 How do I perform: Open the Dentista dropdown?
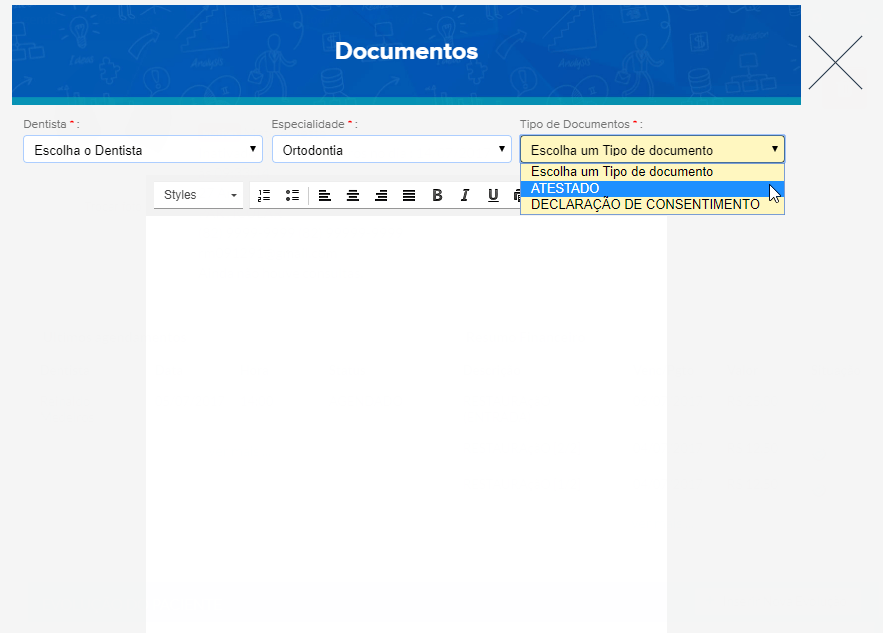[x=143, y=150]
